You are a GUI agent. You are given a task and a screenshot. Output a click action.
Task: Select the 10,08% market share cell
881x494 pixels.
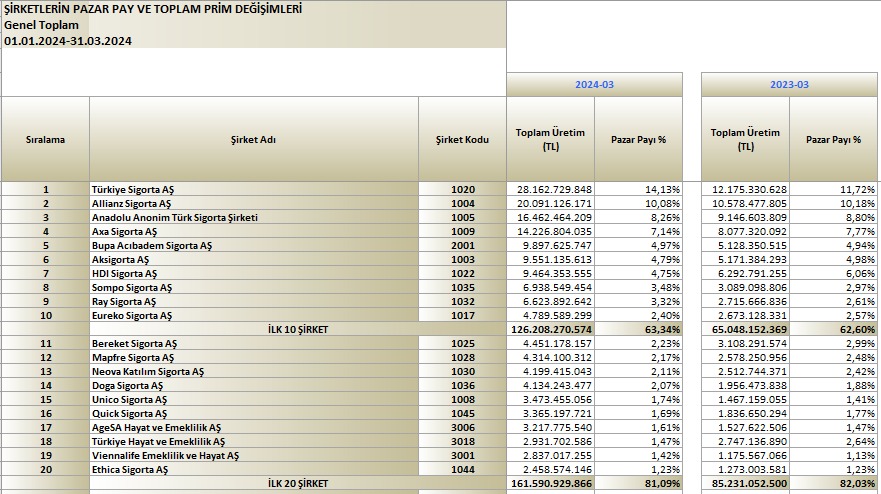pyautogui.click(x=639, y=203)
